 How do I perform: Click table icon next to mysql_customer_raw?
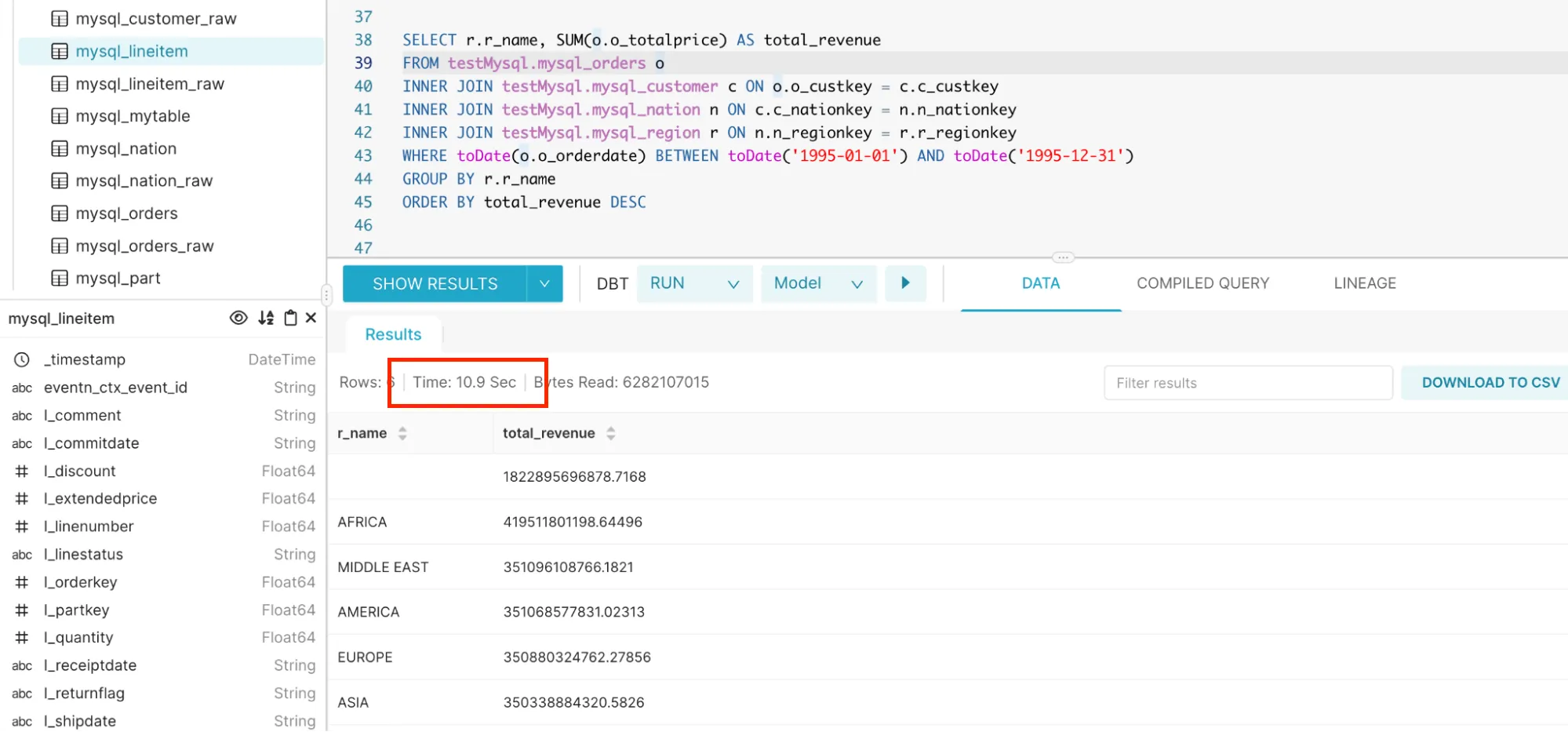pyautogui.click(x=60, y=19)
